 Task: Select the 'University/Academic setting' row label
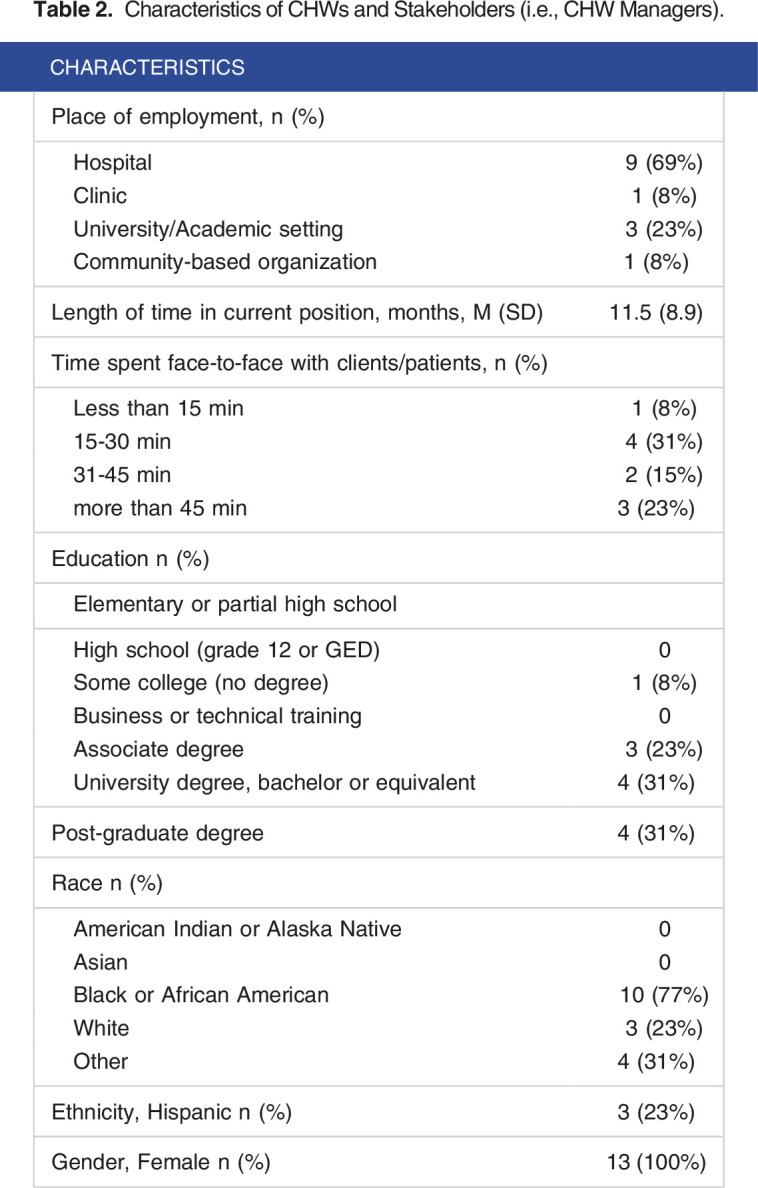point(208,229)
